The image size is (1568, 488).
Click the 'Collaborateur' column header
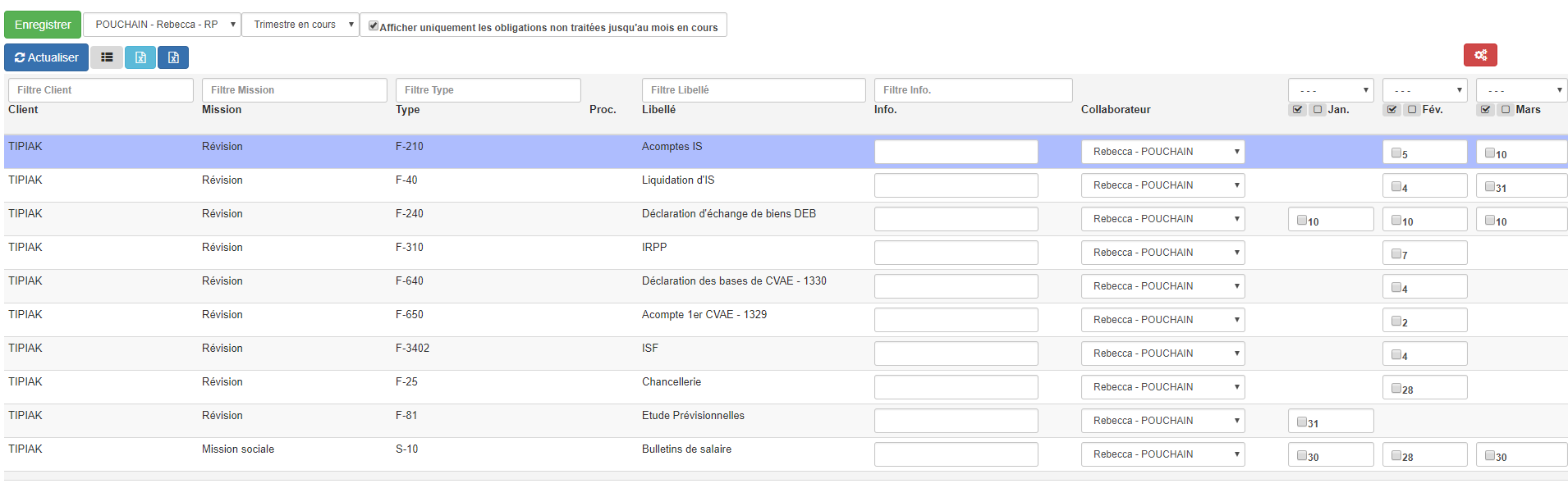1116,110
